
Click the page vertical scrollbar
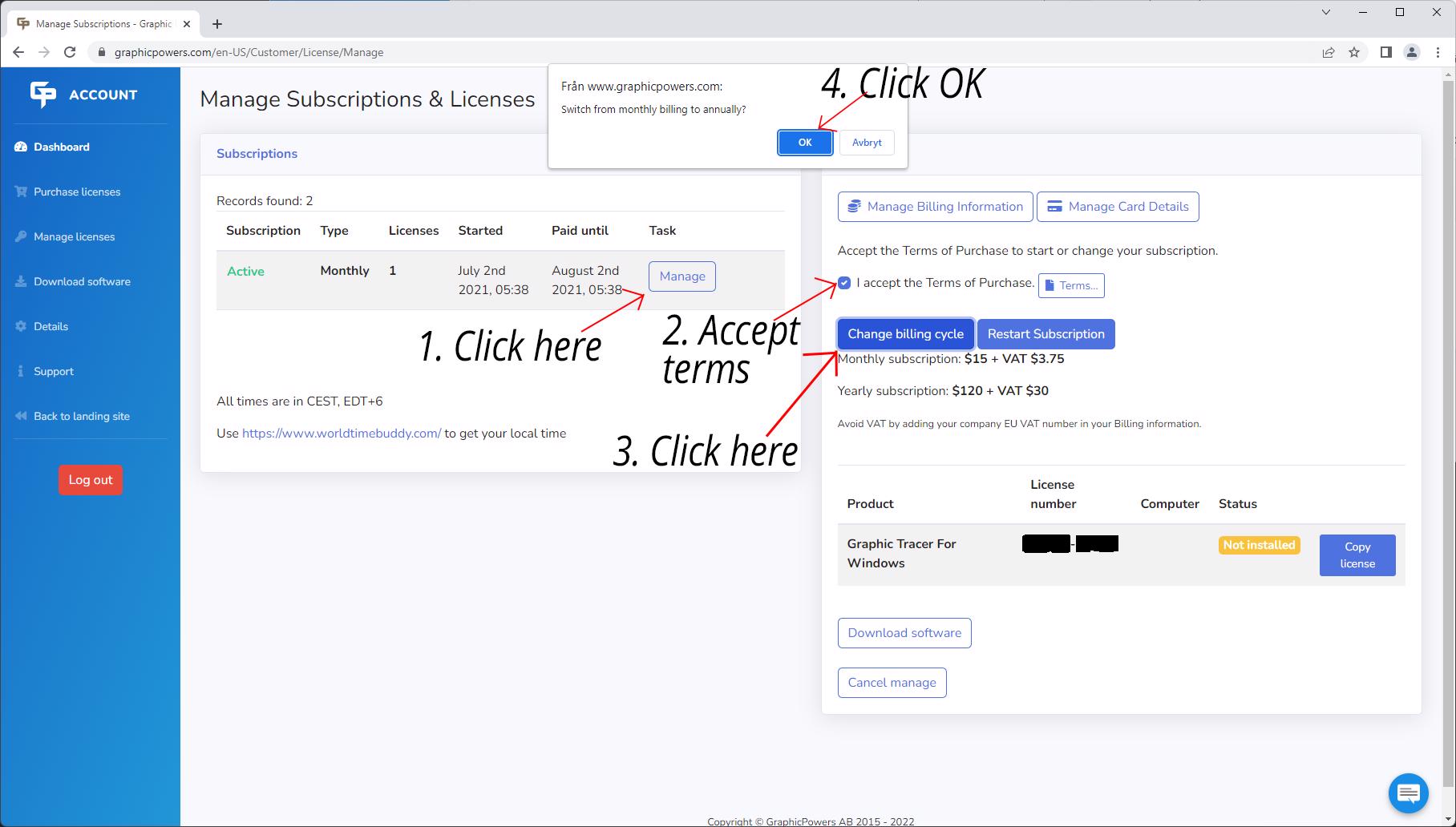point(1448,433)
